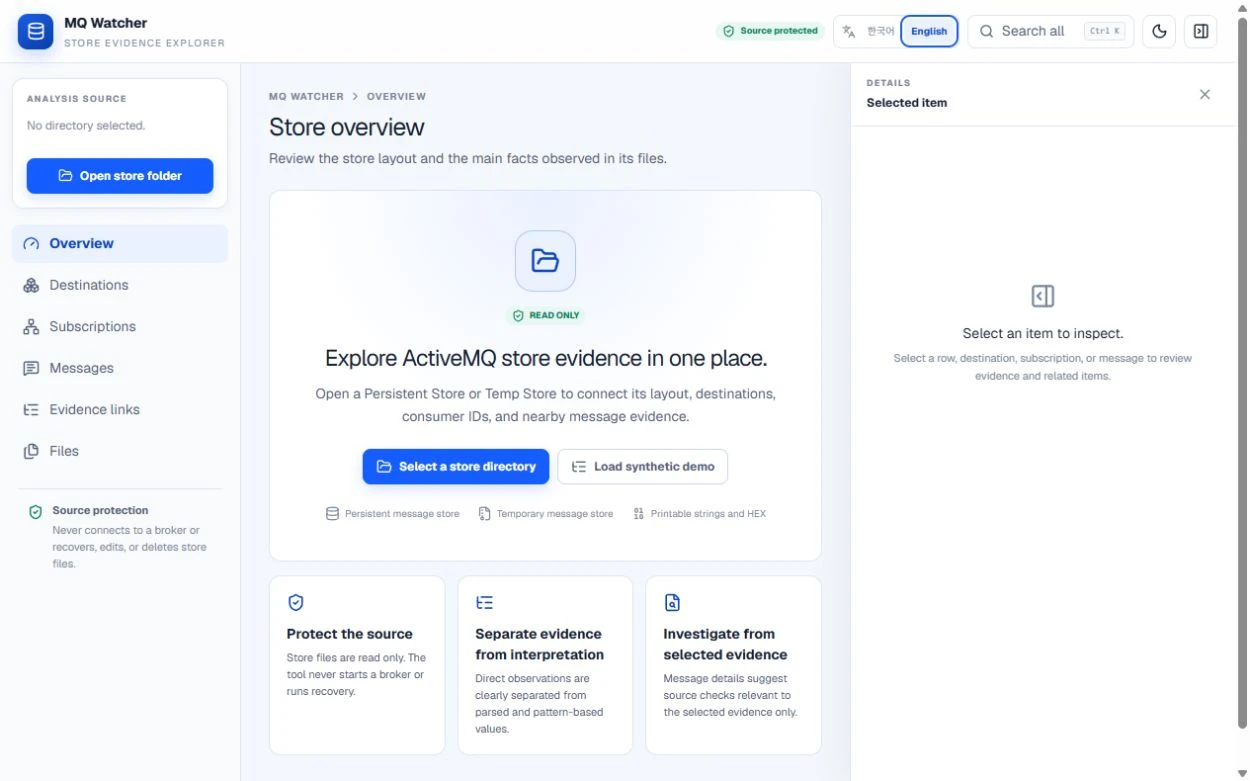Toggle dark mode with the moon icon
This screenshot has height=781, width=1250.
(x=1159, y=31)
